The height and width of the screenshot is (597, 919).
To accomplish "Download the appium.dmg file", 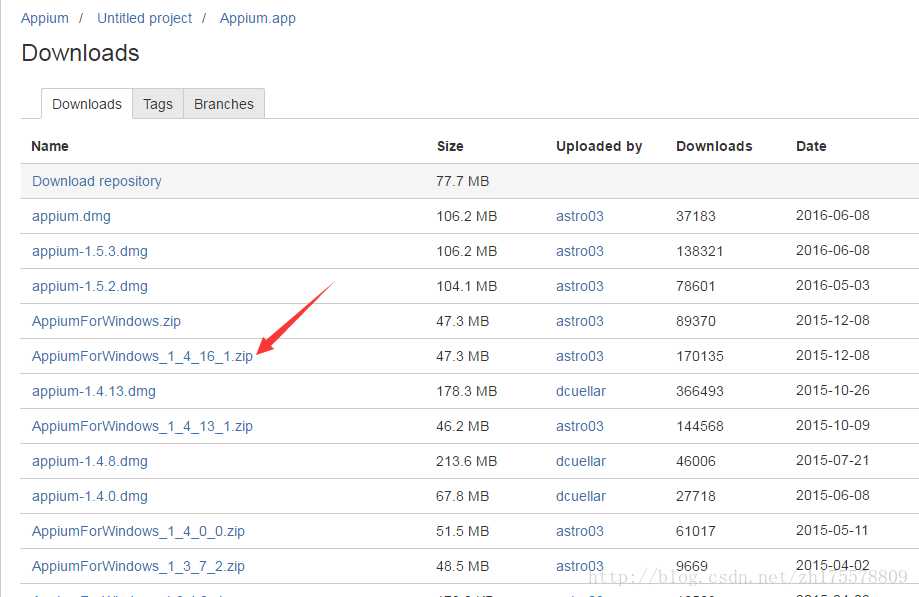I will pyautogui.click(x=71, y=216).
